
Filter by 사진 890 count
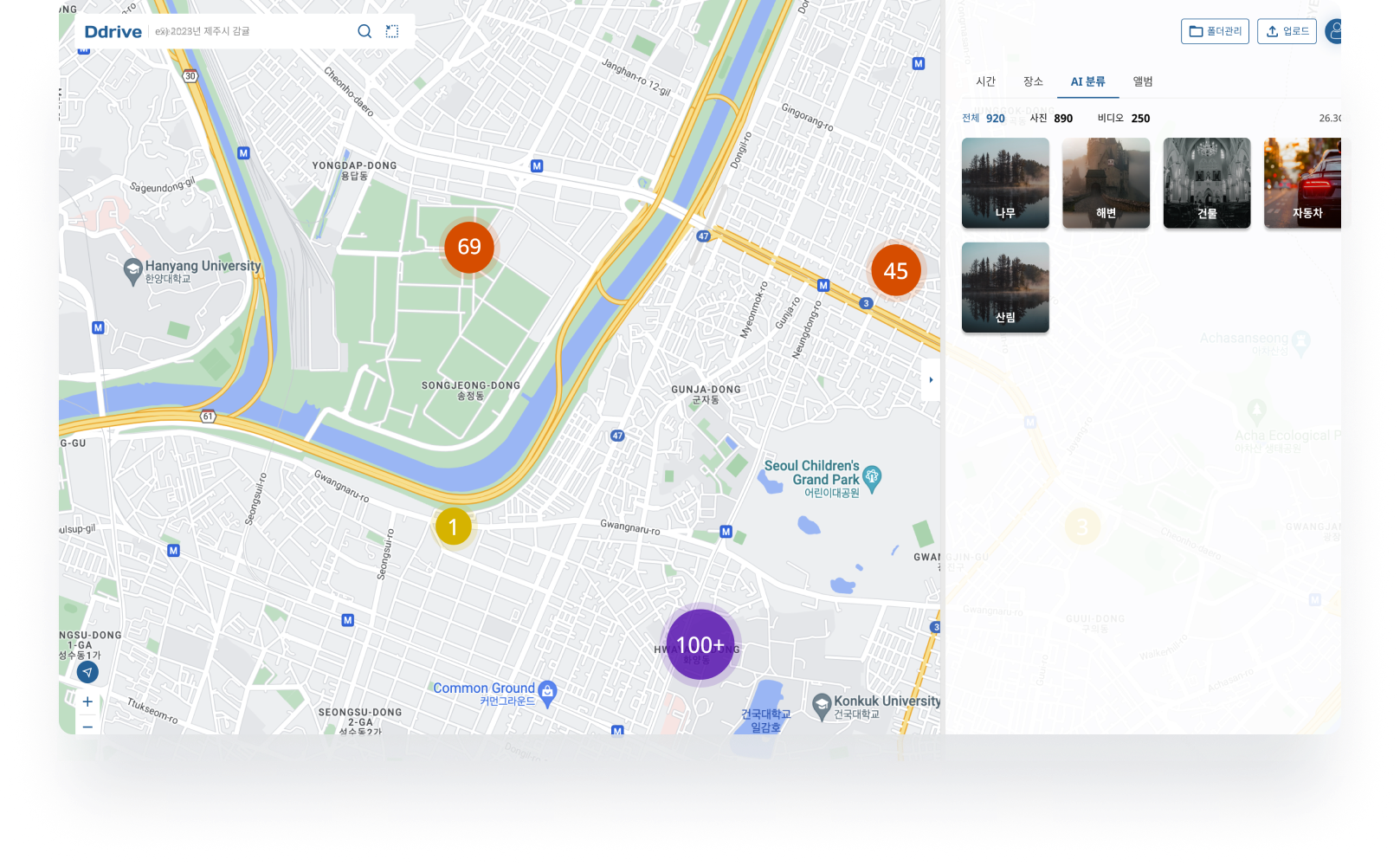1051,119
